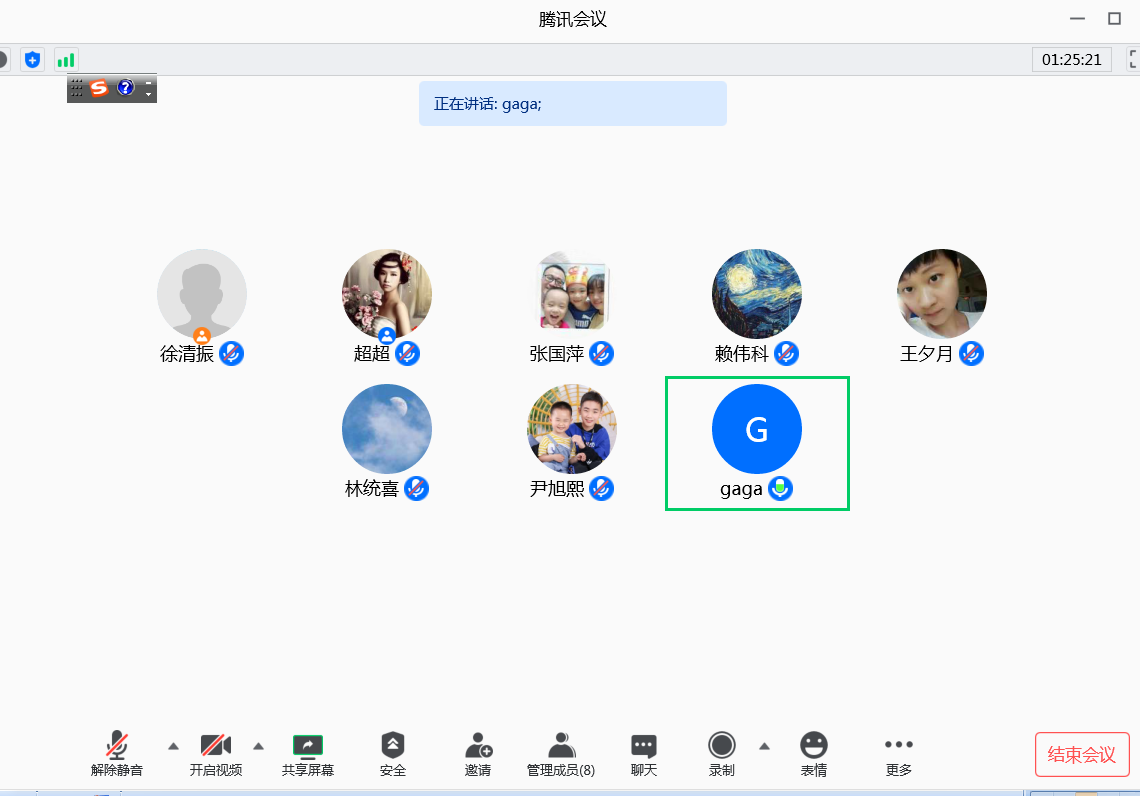
Task: Open Manage Members (管理成员) panel
Action: [561, 746]
